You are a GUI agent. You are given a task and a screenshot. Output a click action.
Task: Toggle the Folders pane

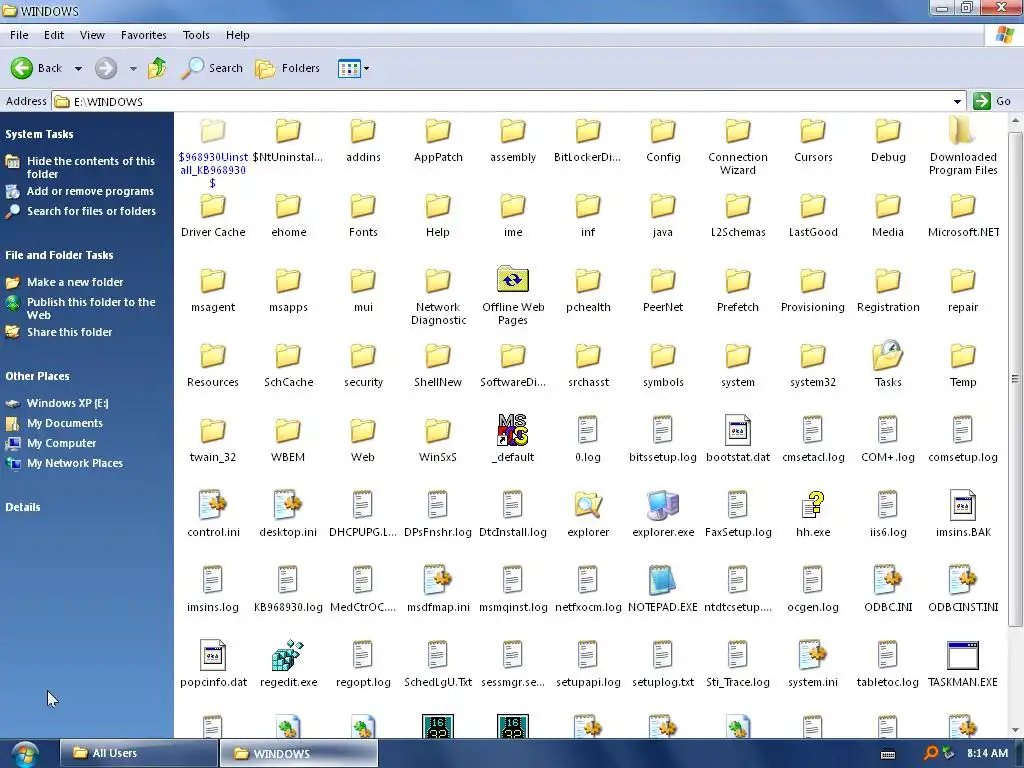tap(287, 68)
